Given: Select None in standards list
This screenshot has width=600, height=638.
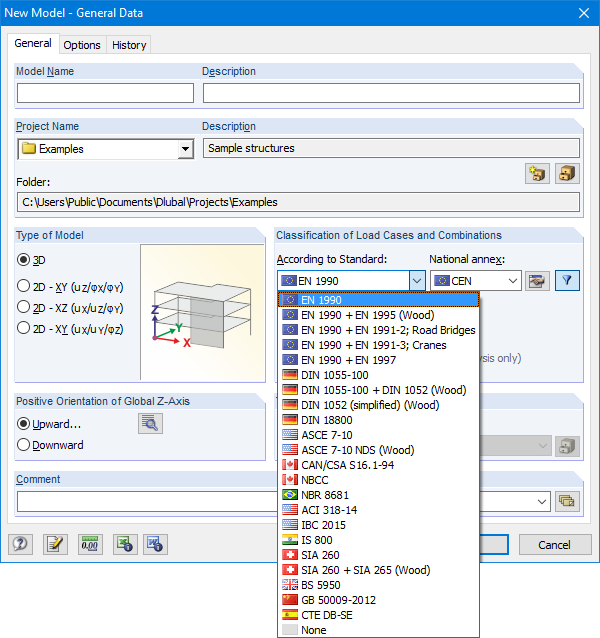Looking at the screenshot, I should 378,630.
